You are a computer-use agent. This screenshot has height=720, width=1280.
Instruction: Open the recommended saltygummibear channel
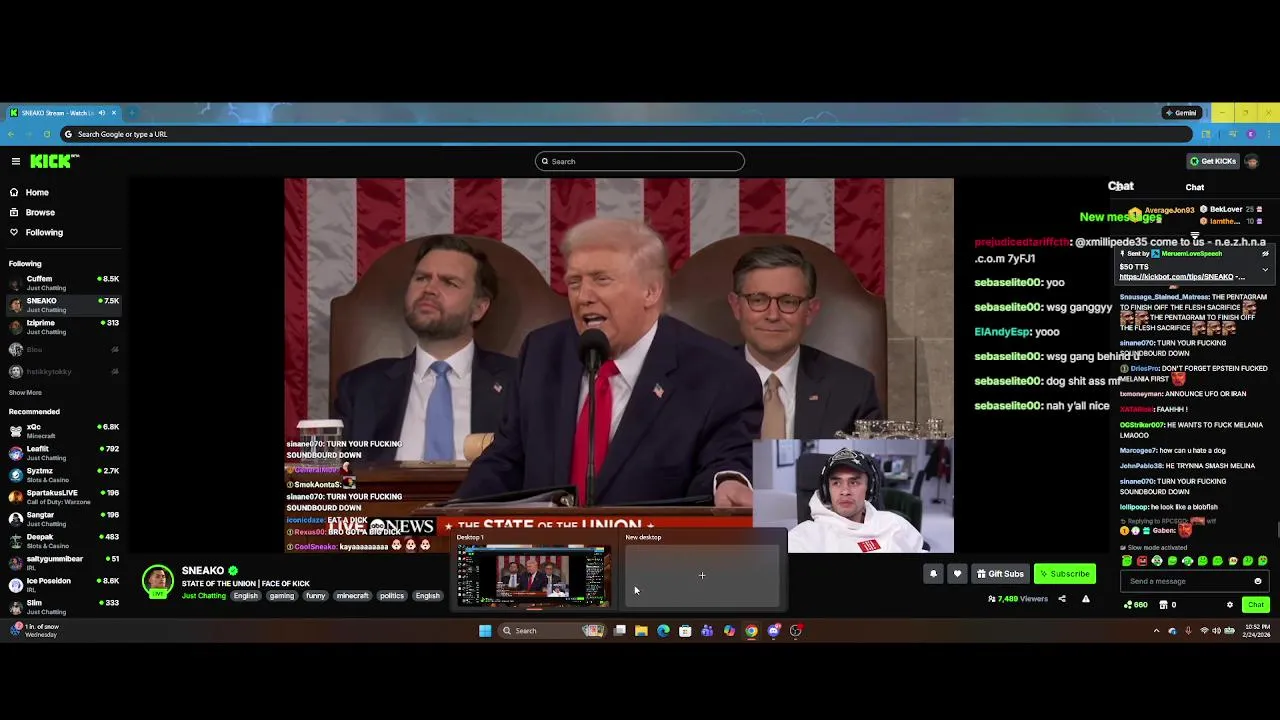pyautogui.click(x=63, y=563)
